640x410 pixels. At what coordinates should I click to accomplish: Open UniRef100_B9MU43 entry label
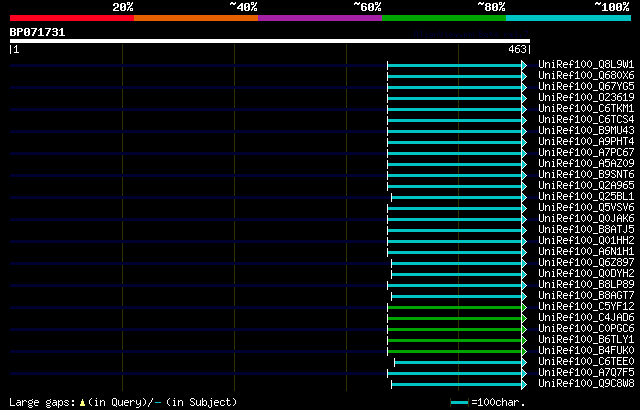[586, 131]
